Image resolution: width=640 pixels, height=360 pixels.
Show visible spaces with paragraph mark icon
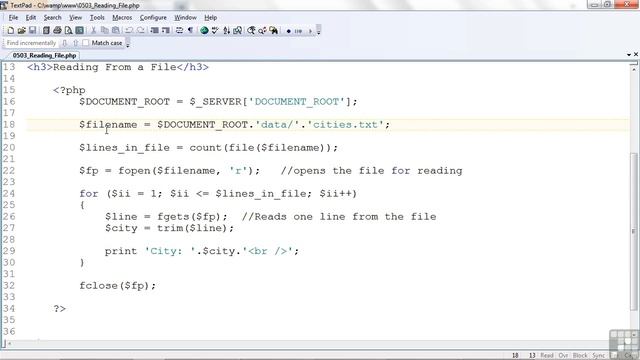click(190, 31)
